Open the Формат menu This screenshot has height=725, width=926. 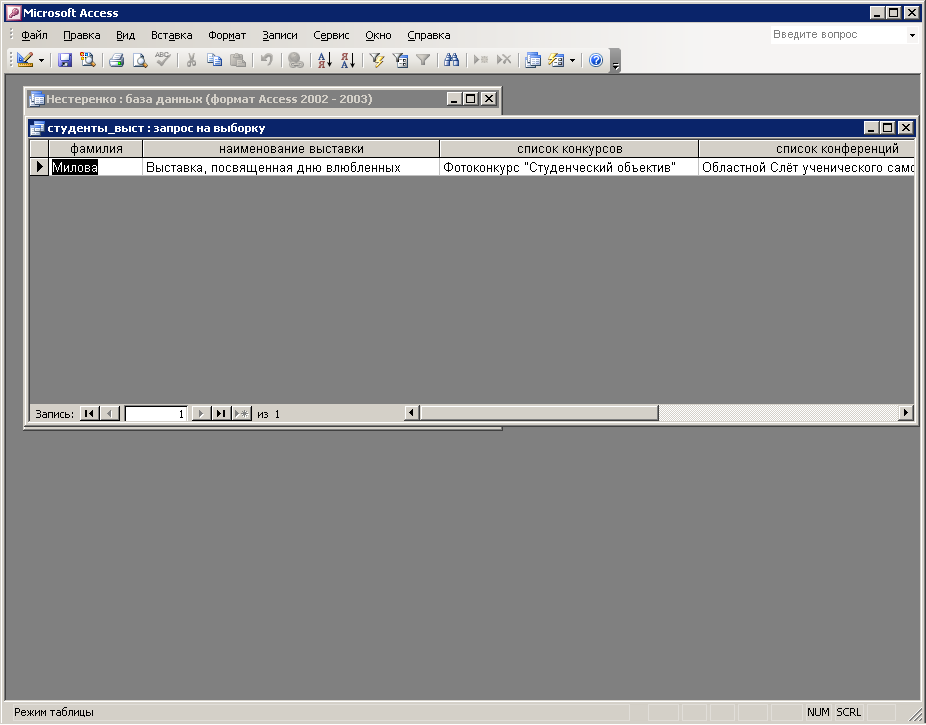pyautogui.click(x=227, y=35)
